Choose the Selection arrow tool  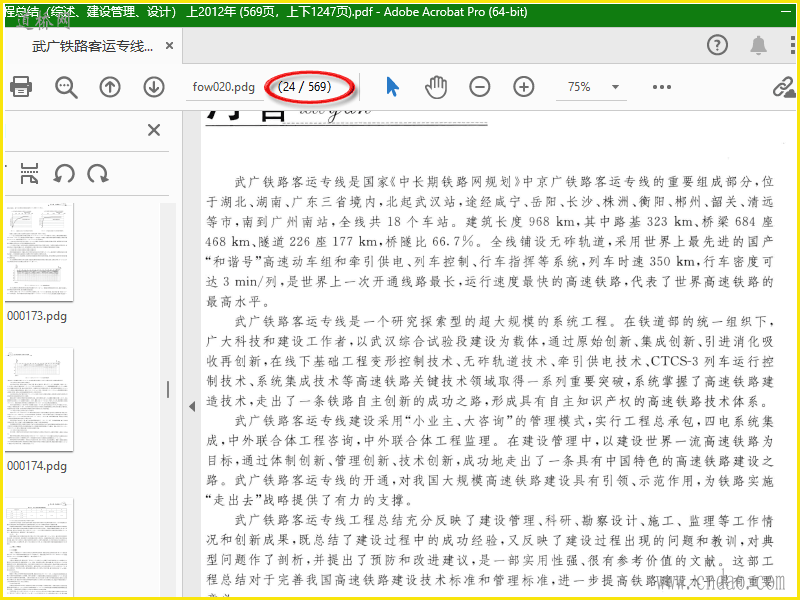pos(392,87)
